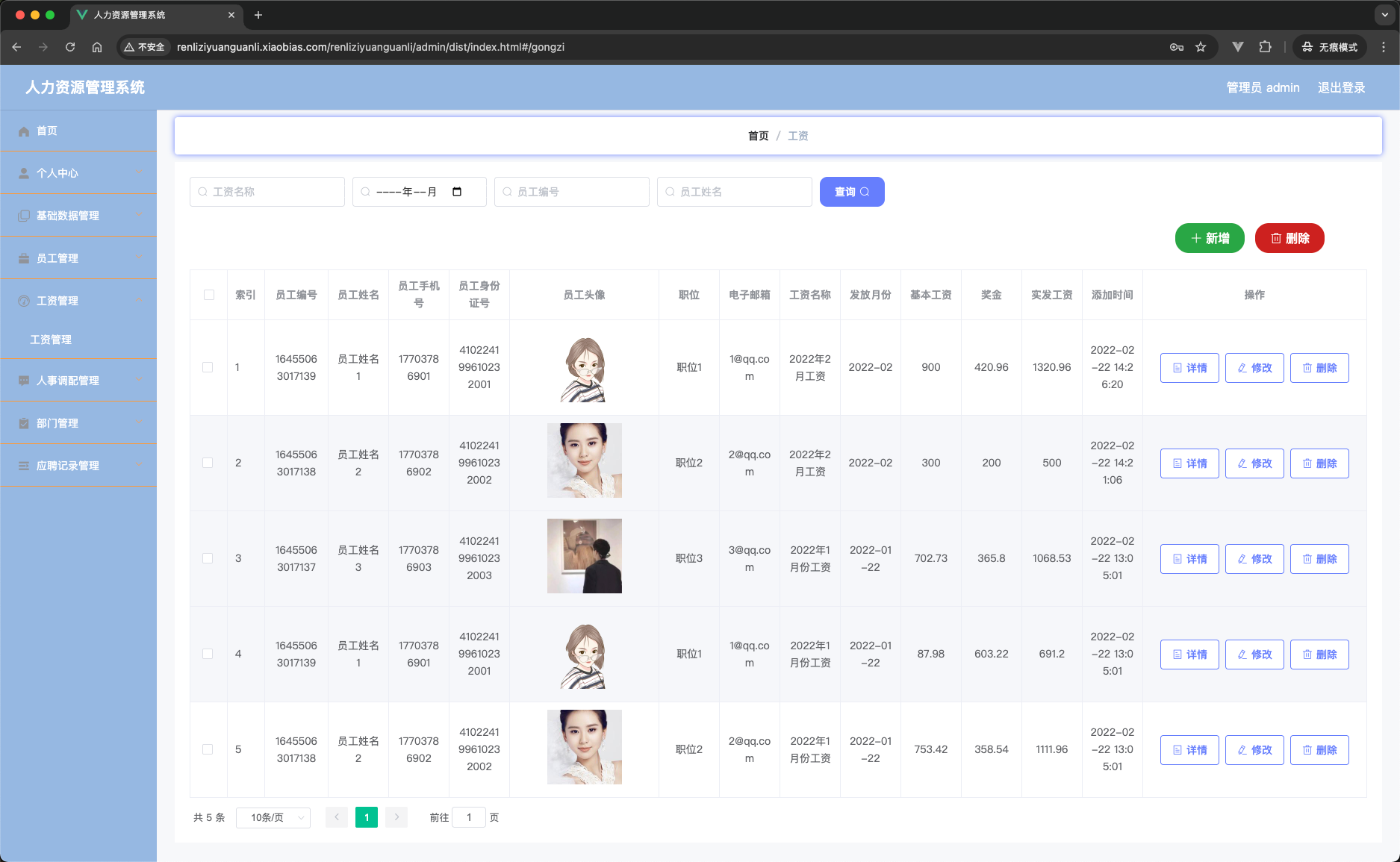This screenshot has height=862, width=1400.
Task: Click the cartoon avatar in row index 1
Action: (585, 368)
